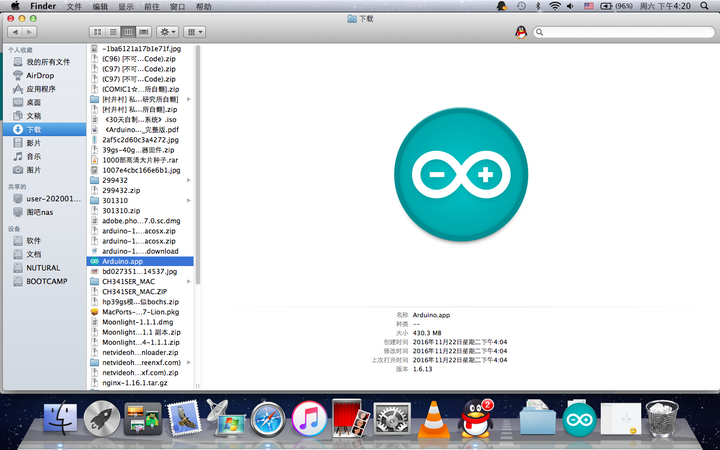This screenshot has height=450, width=720.
Task: Switch to icon view
Action: (x=97, y=32)
